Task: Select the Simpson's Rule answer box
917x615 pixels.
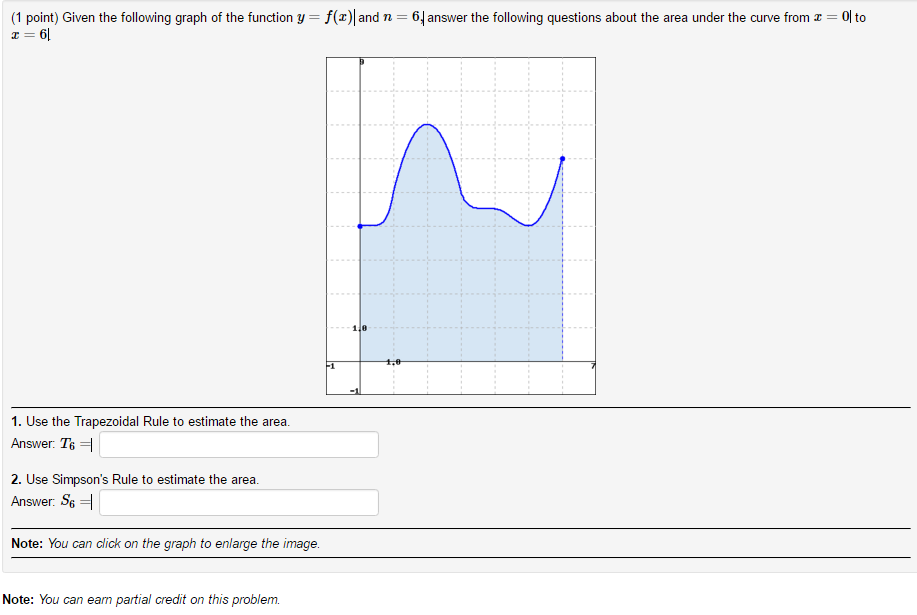Action: coord(237,502)
